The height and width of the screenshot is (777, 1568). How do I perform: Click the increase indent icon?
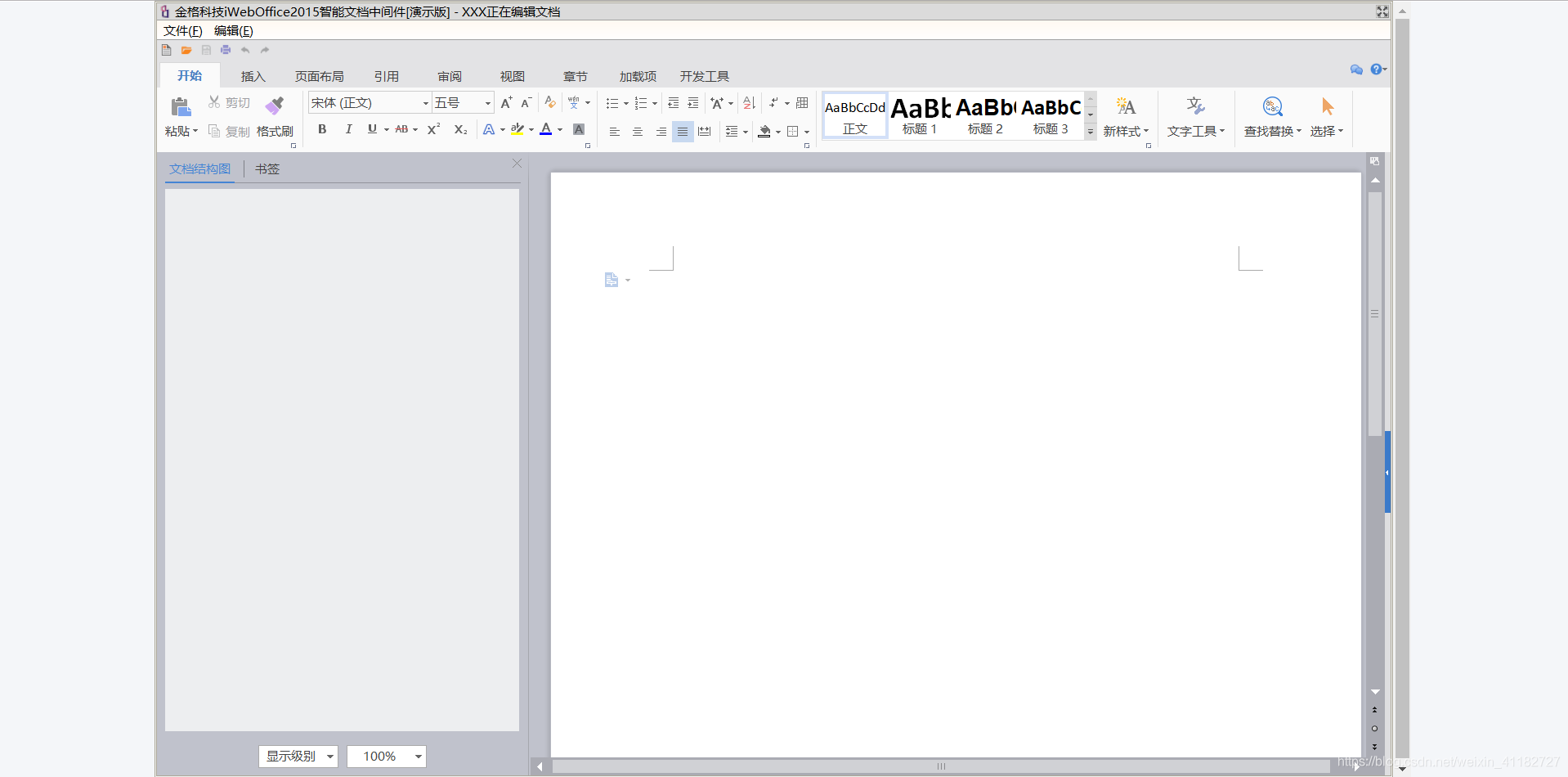(693, 103)
